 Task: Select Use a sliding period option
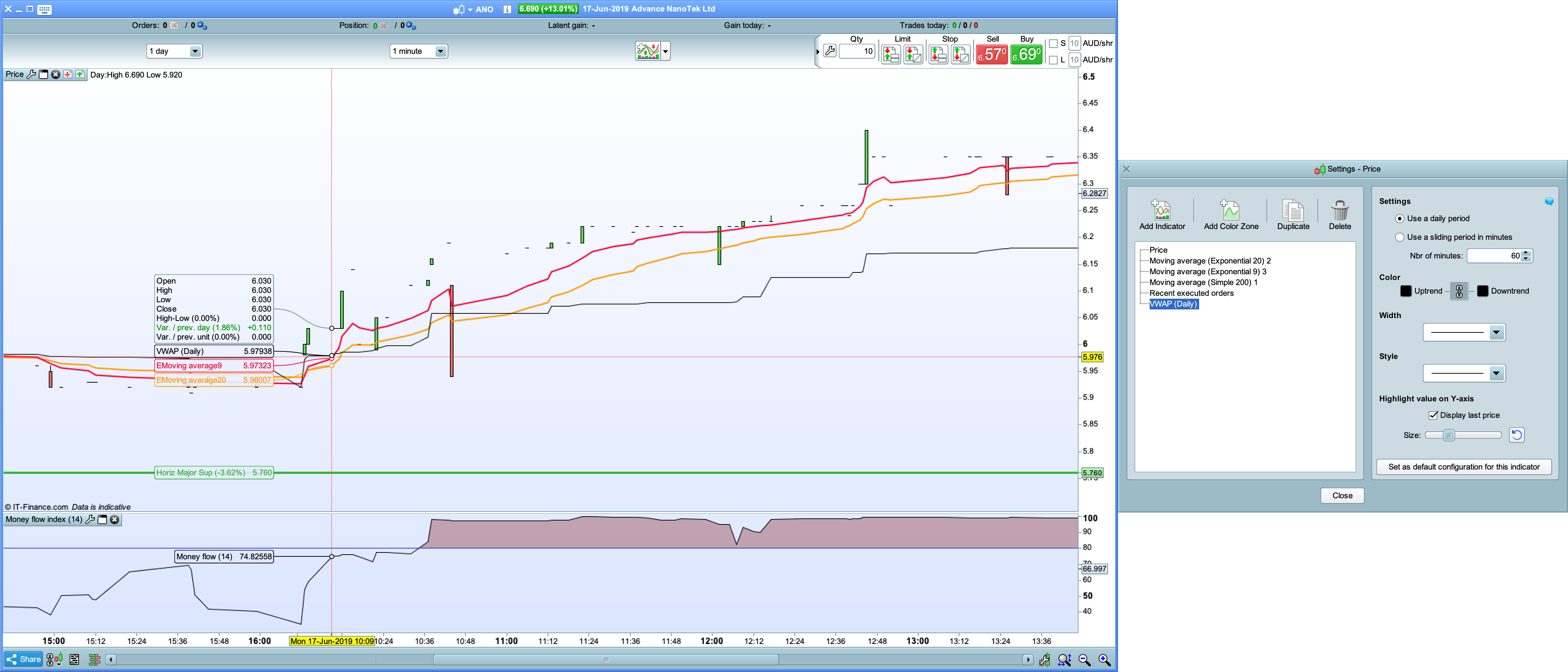click(1399, 237)
